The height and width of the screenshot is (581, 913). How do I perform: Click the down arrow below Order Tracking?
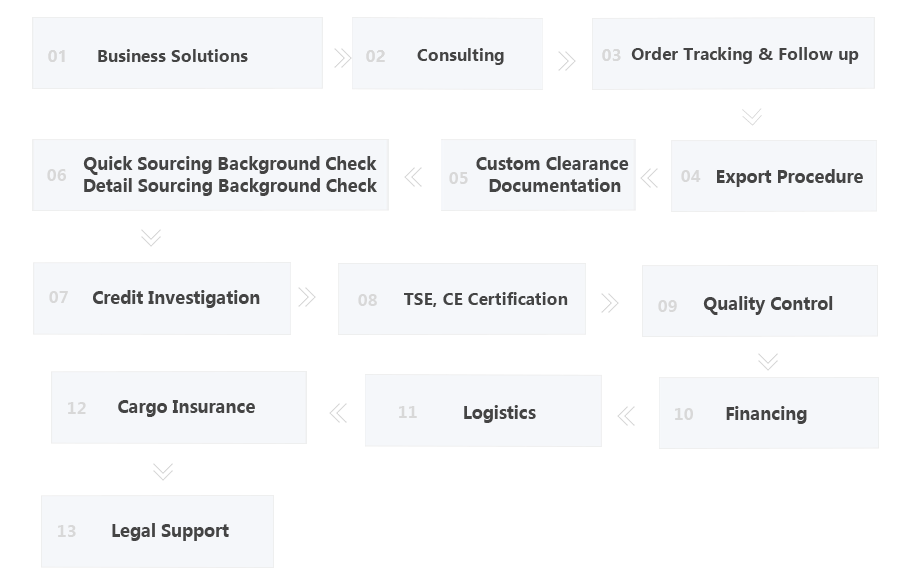coord(752,117)
